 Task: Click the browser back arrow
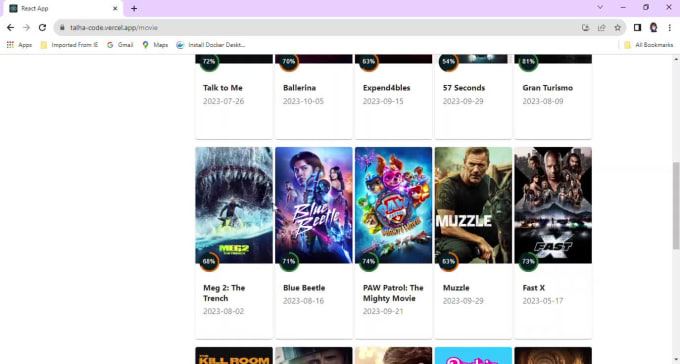pos(10,28)
